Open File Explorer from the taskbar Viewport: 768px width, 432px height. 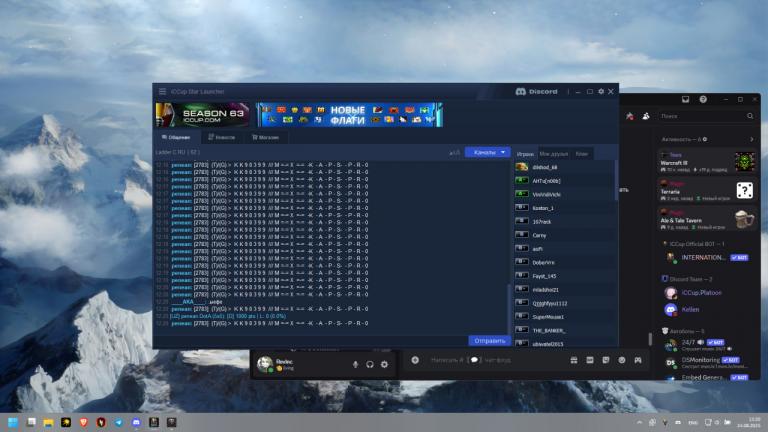click(x=48, y=422)
